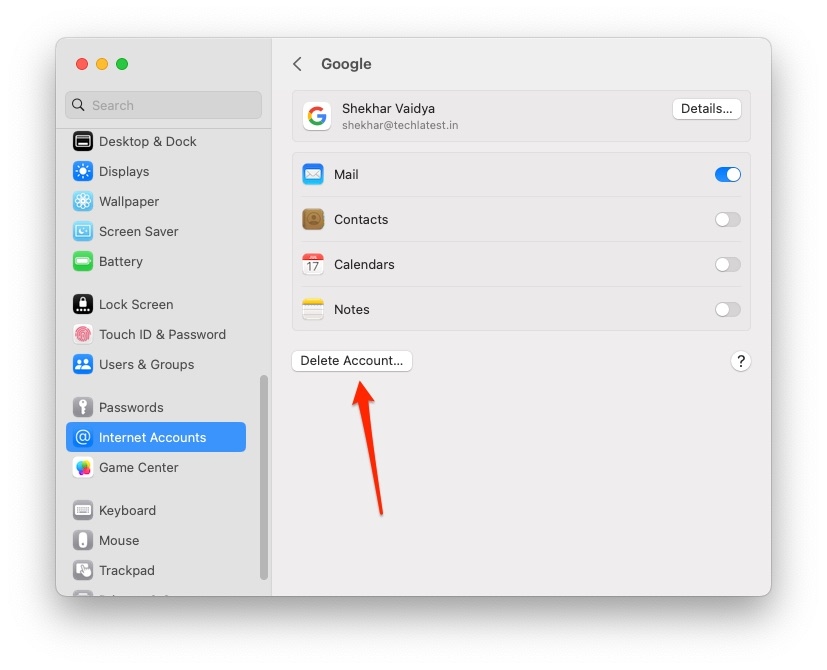Viewport: 827px width, 670px height.
Task: Click the Google page title
Action: 346,64
